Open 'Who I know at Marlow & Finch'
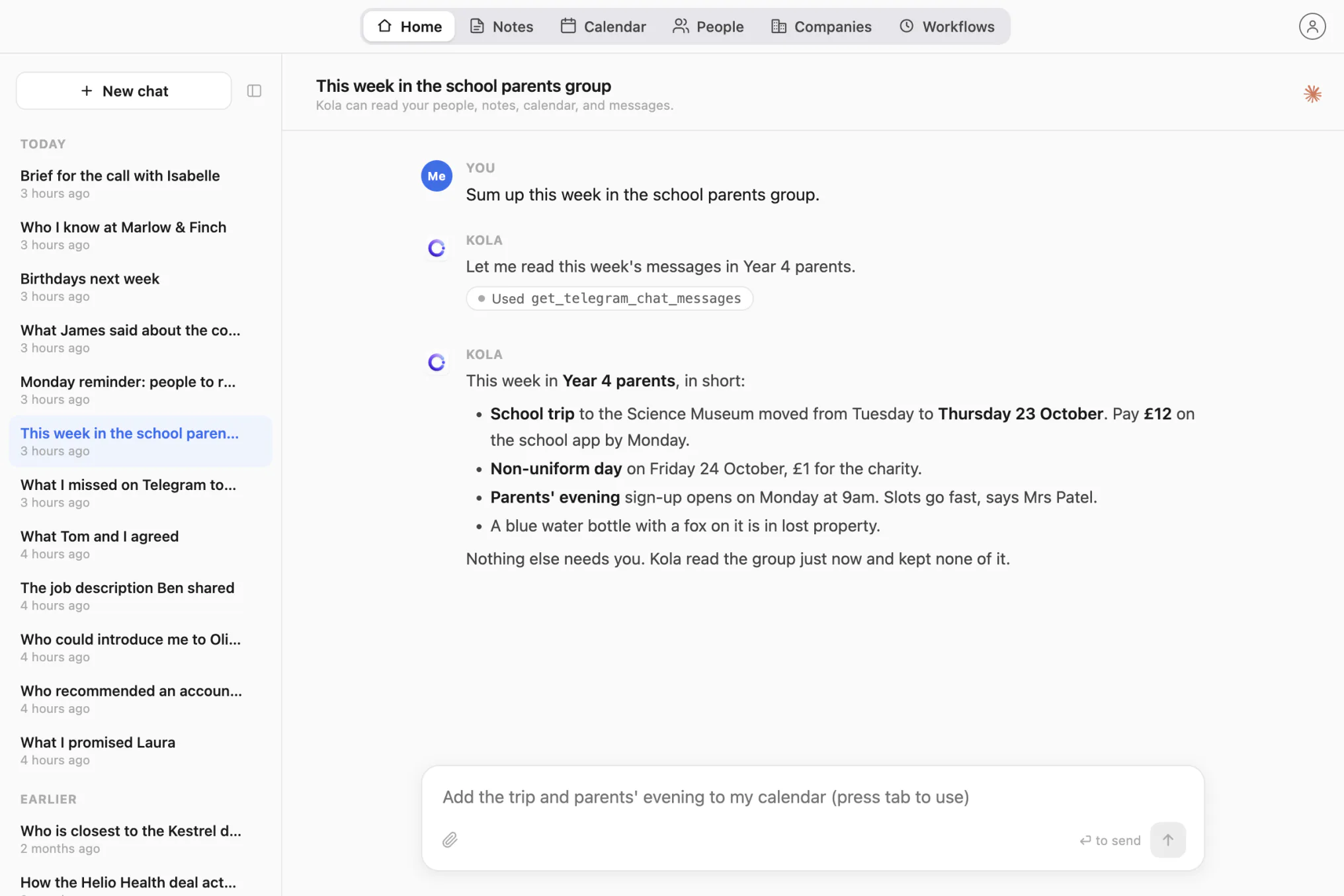The image size is (1344, 896). 140,235
